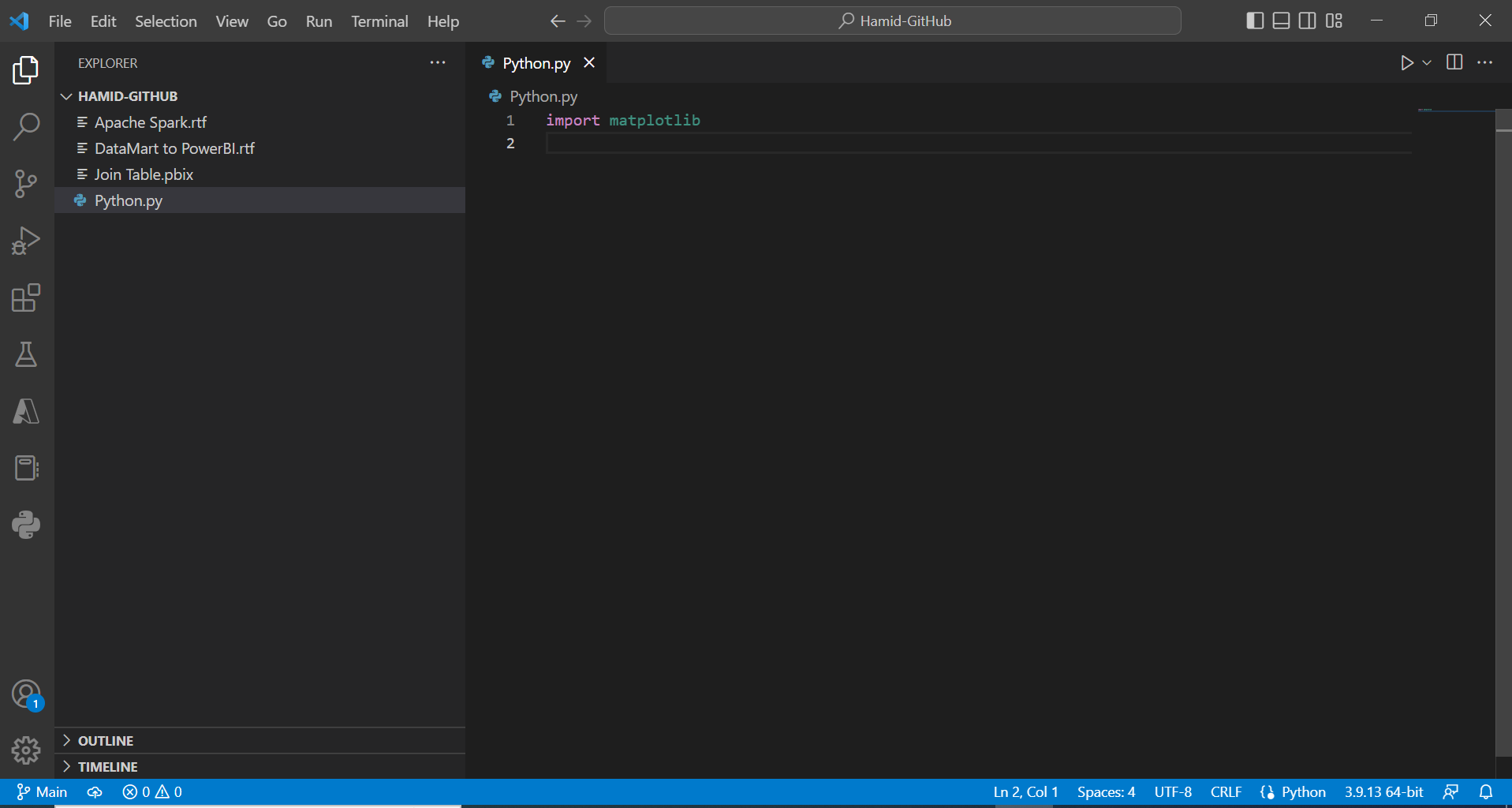Close the Python.py tab

click(589, 62)
